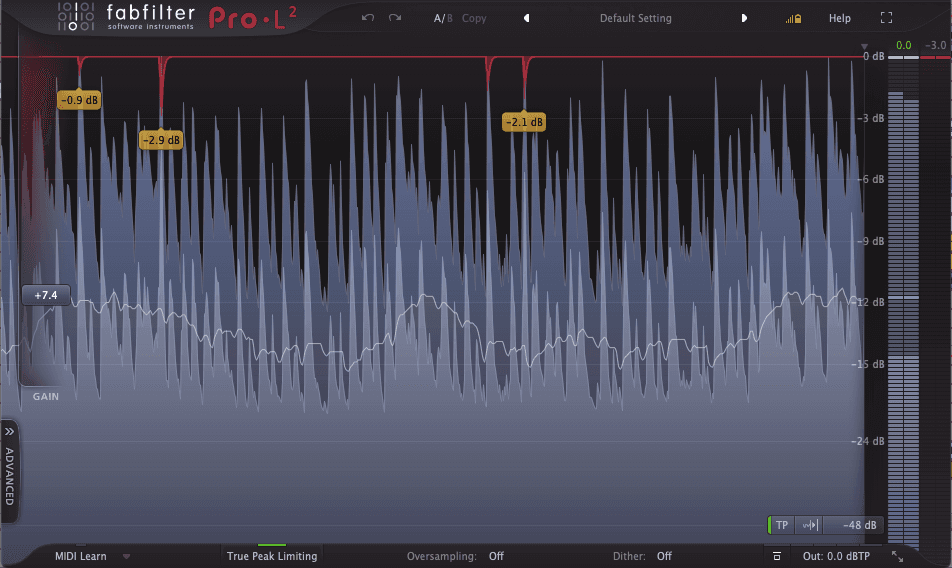Click the waveform display mode icon
The width and height of the screenshot is (952, 568).
click(810, 525)
